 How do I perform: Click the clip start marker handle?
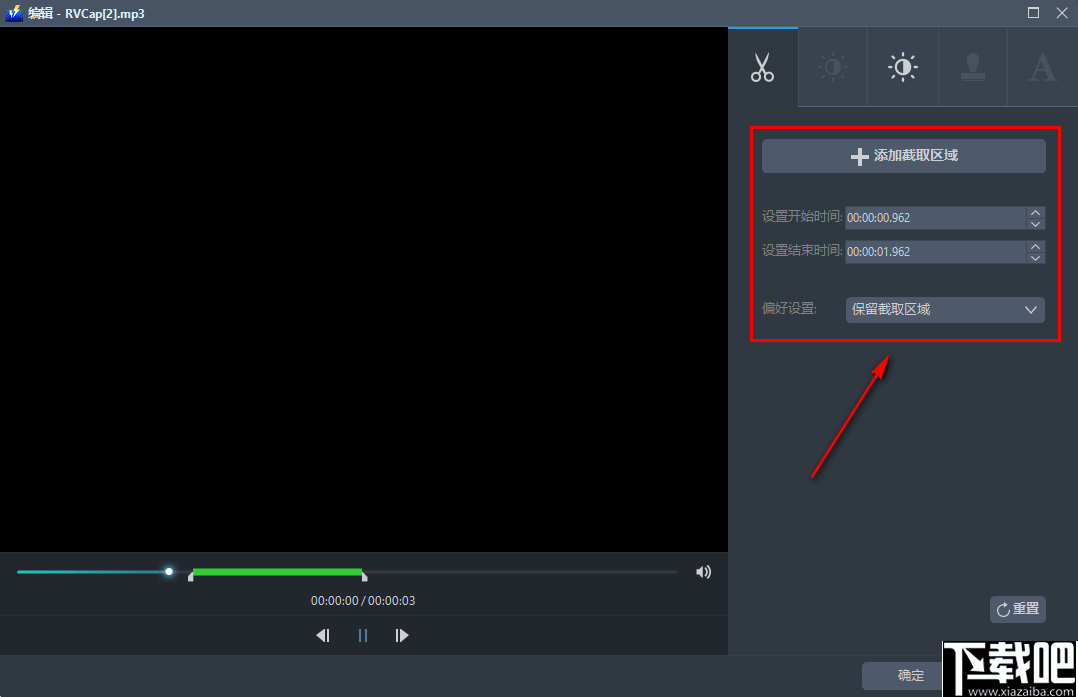click(x=190, y=577)
